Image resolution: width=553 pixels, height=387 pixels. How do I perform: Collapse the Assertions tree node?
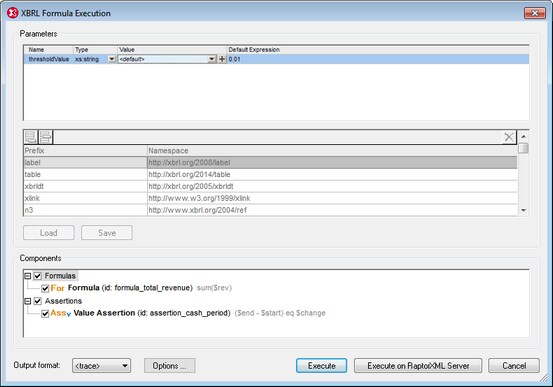[x=28, y=301]
